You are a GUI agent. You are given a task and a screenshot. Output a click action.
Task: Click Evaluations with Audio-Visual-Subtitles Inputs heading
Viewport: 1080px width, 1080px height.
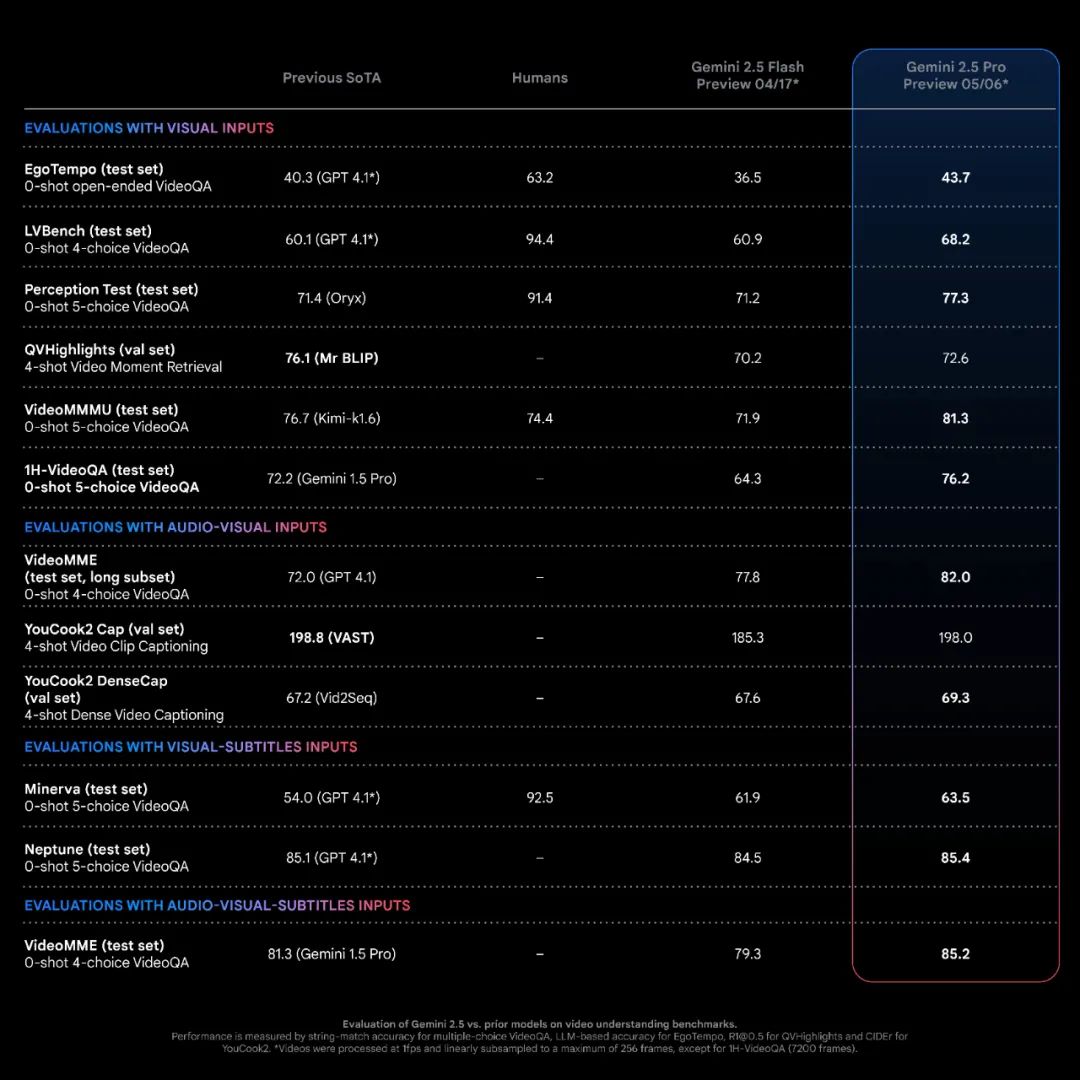click(x=217, y=905)
